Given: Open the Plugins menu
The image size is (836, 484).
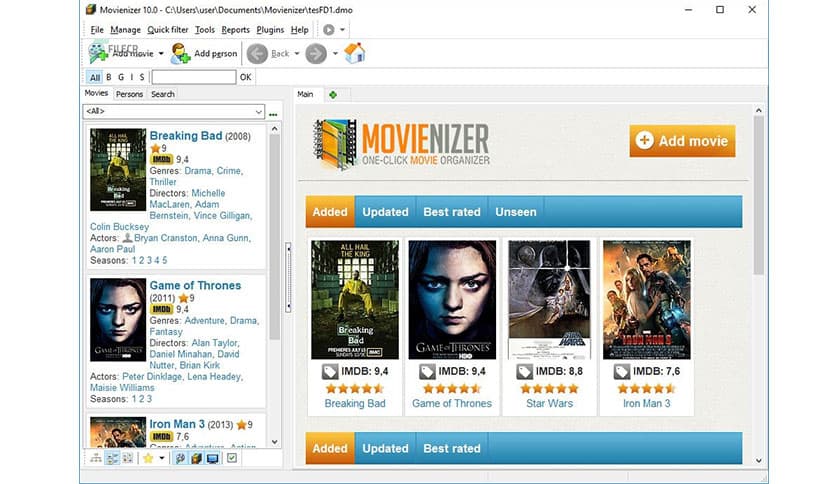Looking at the screenshot, I should tap(270, 30).
